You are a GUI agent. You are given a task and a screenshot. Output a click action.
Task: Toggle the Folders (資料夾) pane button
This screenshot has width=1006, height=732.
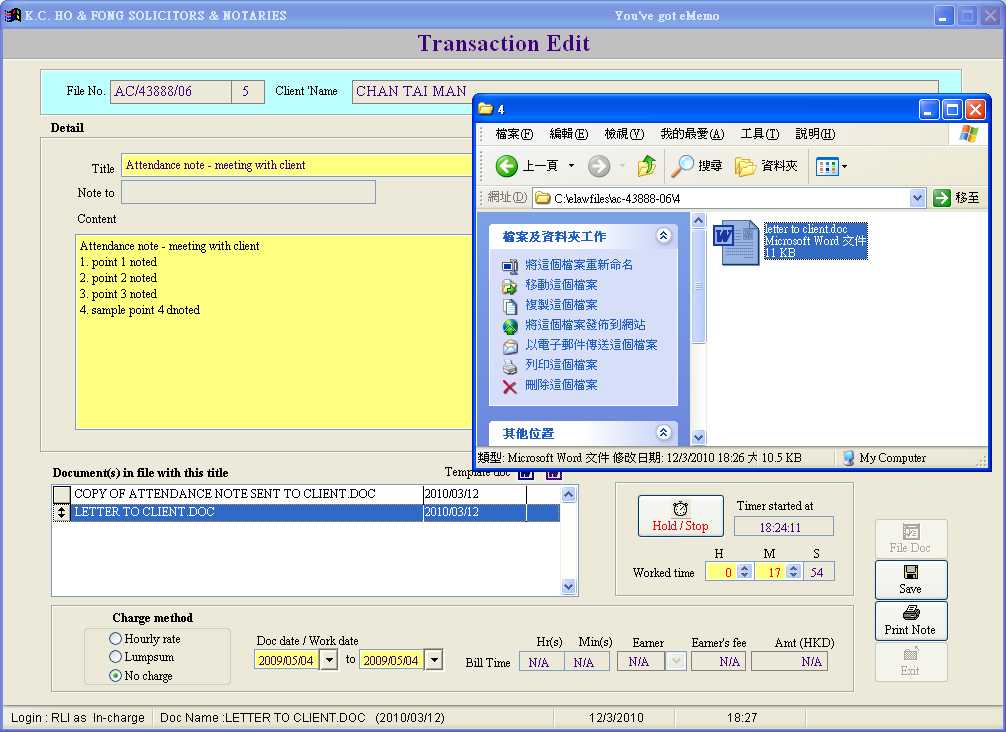(x=766, y=166)
